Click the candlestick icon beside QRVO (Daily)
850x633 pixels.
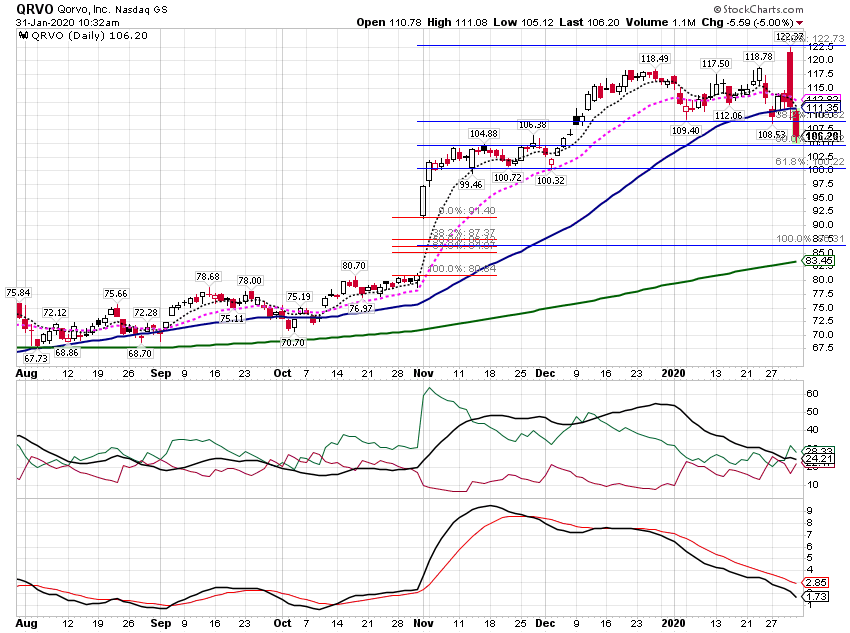[x=23, y=36]
